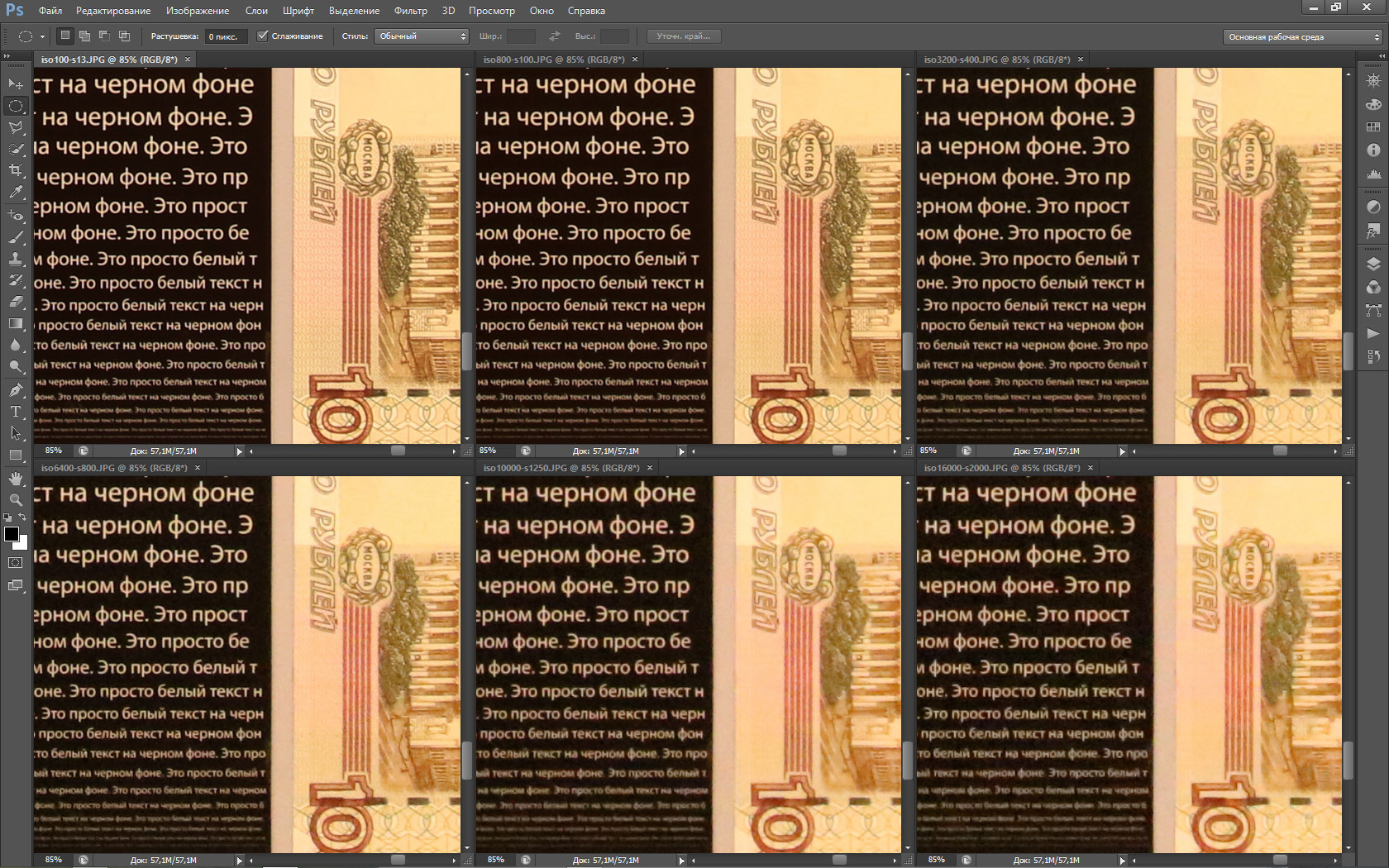The width and height of the screenshot is (1389, 868).
Task: Select the Pen tool
Action: click(x=16, y=389)
